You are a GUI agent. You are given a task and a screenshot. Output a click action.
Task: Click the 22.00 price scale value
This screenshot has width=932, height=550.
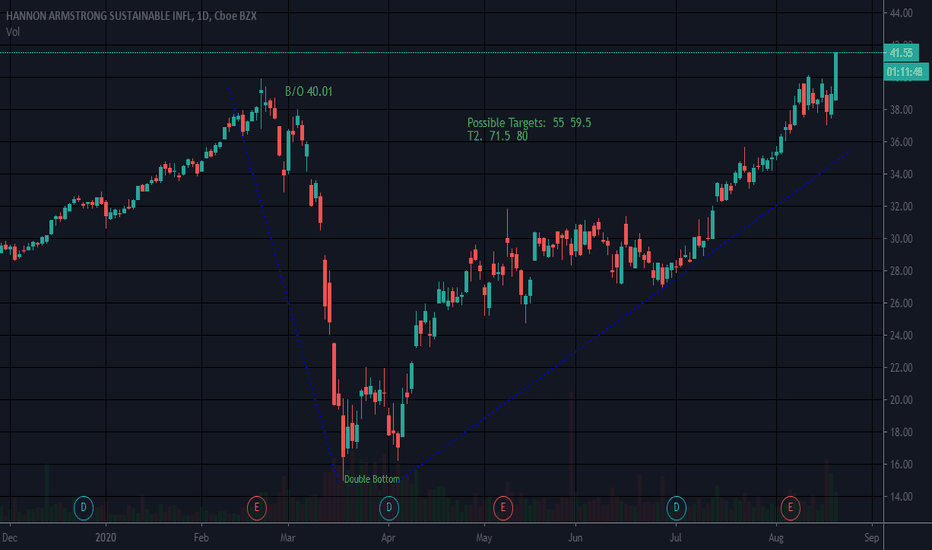[x=901, y=367]
